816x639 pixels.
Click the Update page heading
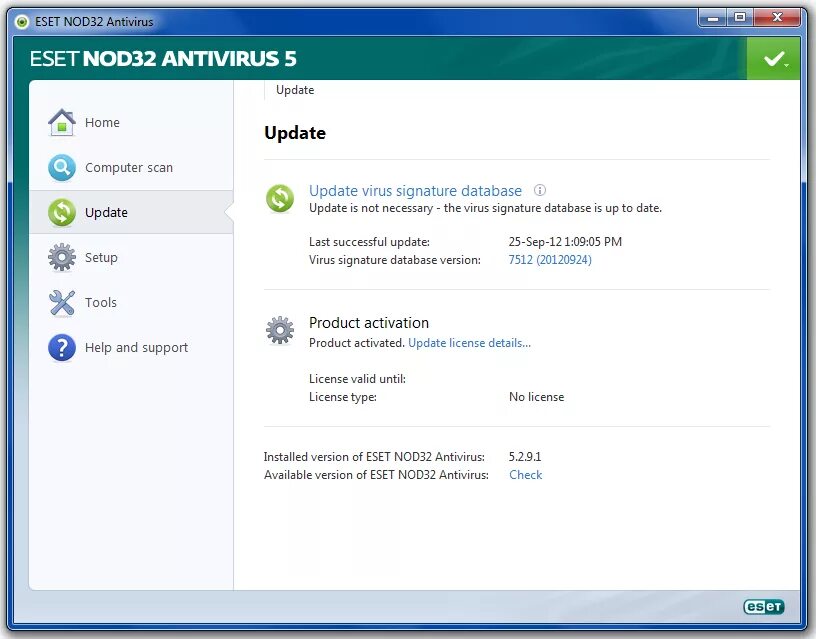295,133
